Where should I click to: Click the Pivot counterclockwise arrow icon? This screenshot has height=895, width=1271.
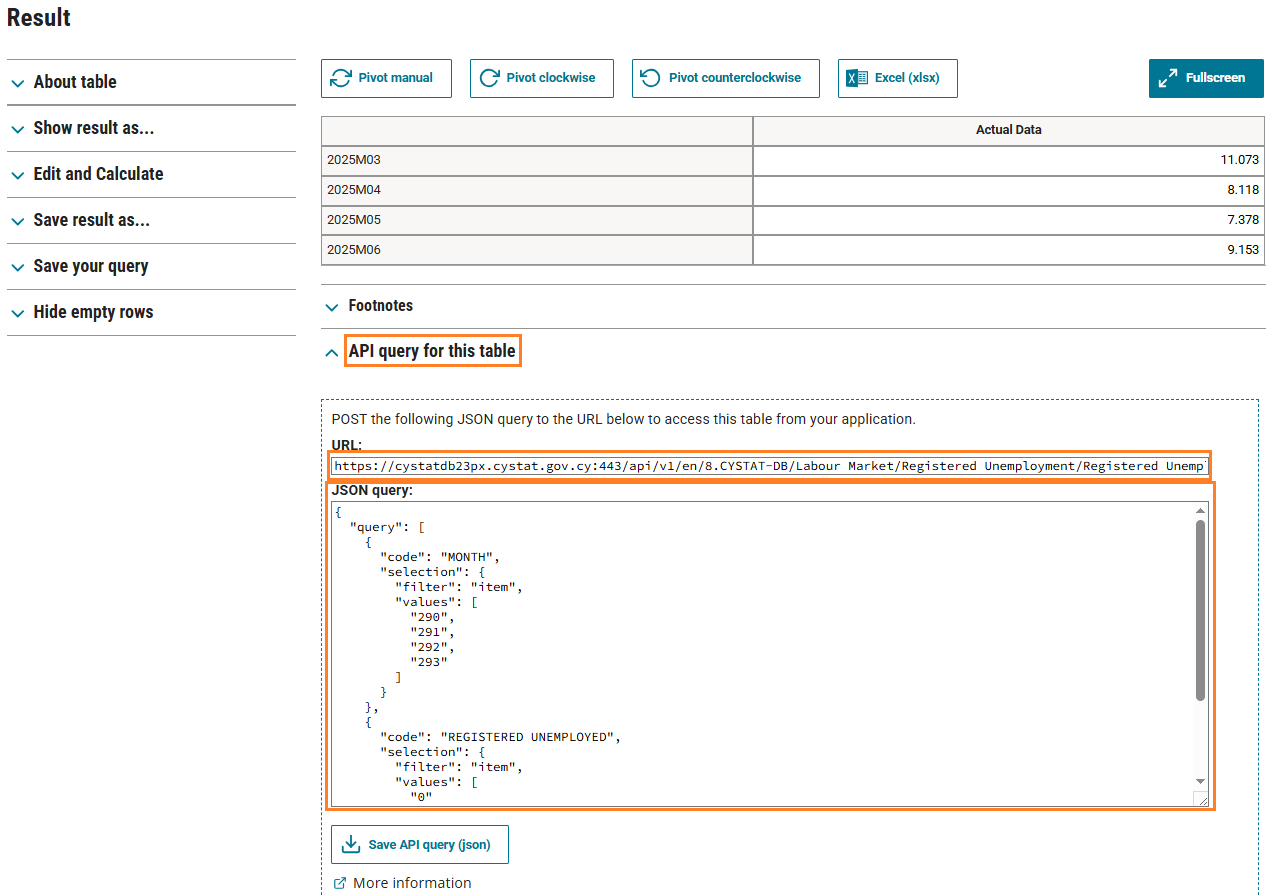(651, 78)
